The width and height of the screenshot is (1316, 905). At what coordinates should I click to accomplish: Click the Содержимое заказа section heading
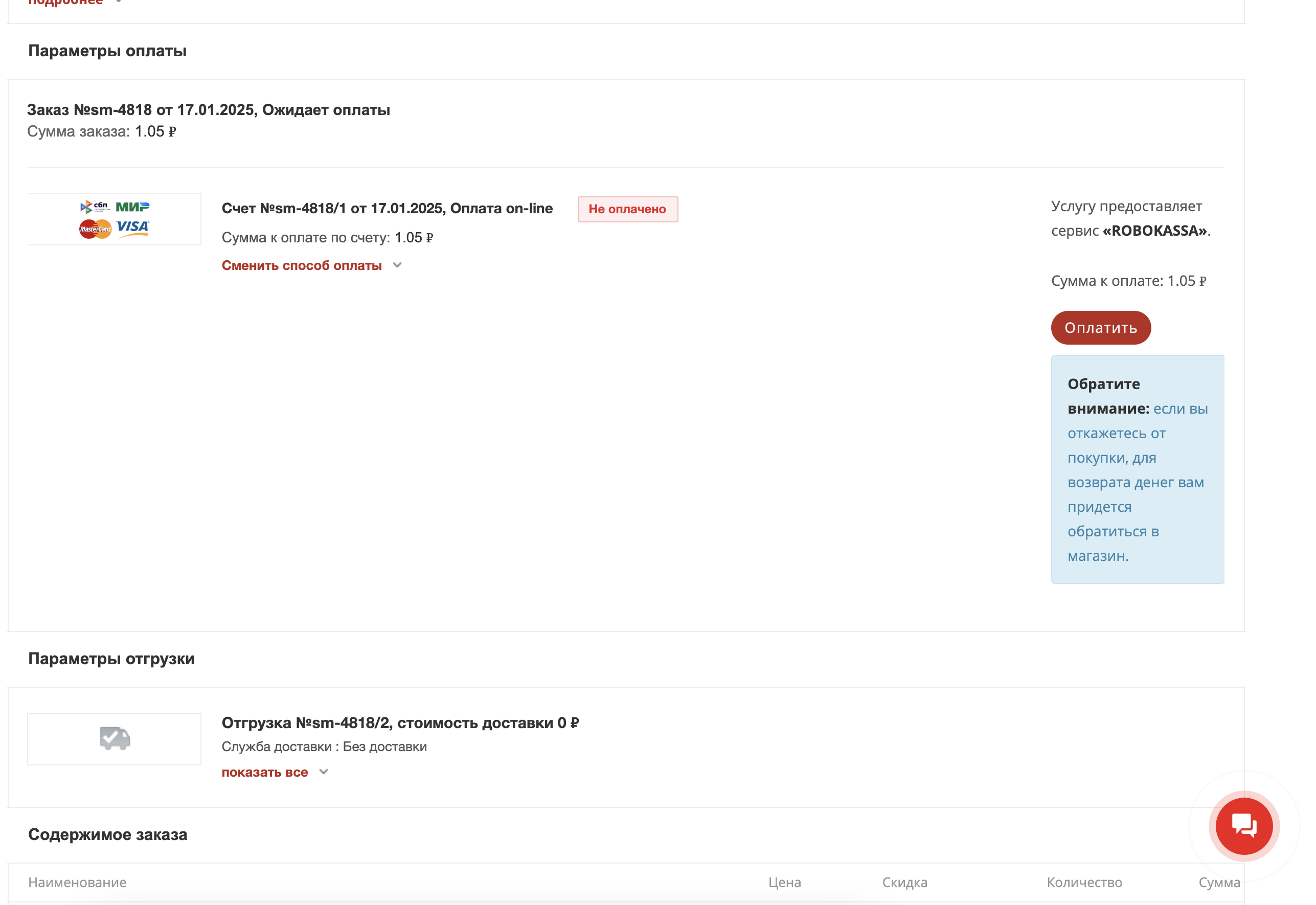(108, 834)
